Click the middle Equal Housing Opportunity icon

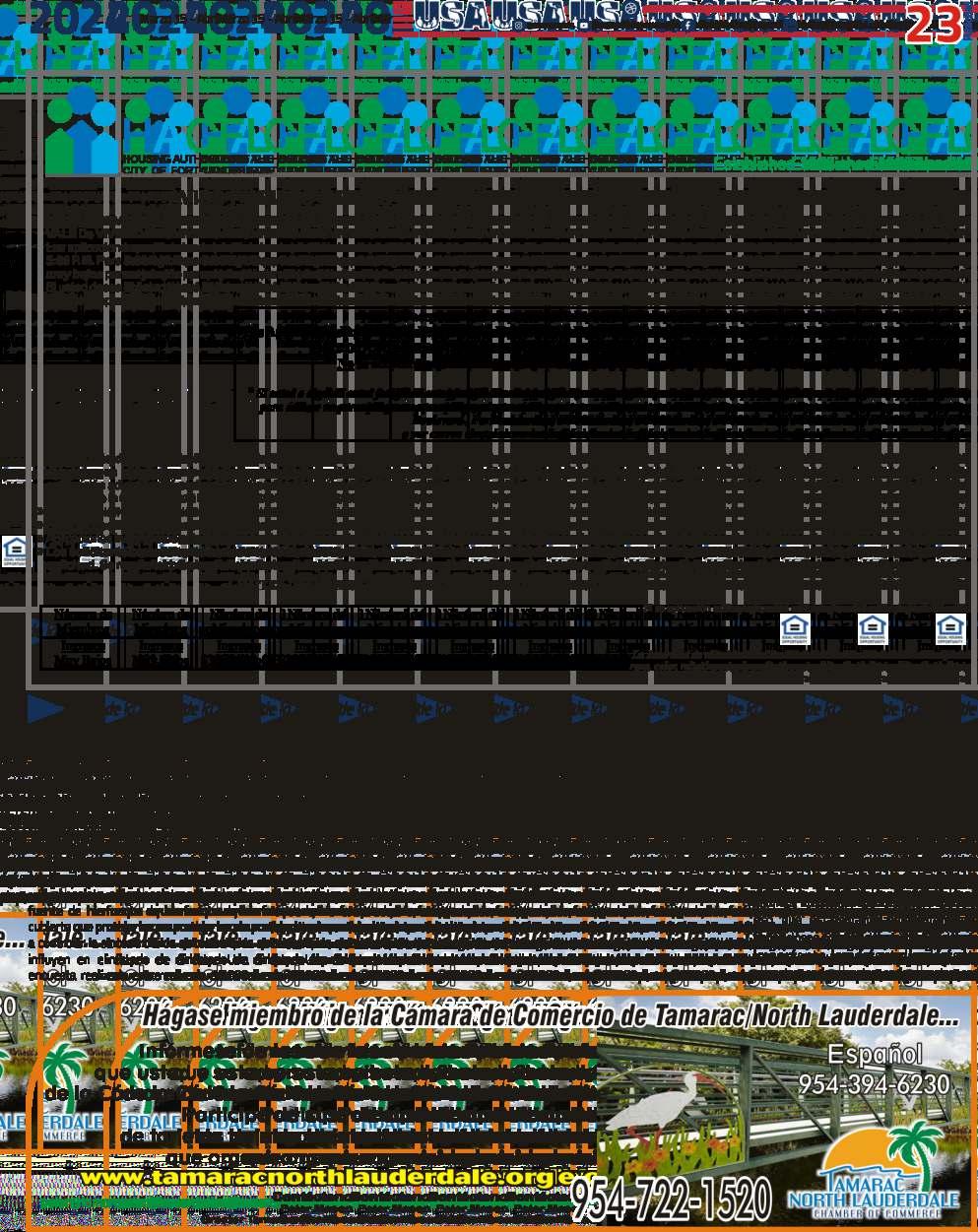873,629
